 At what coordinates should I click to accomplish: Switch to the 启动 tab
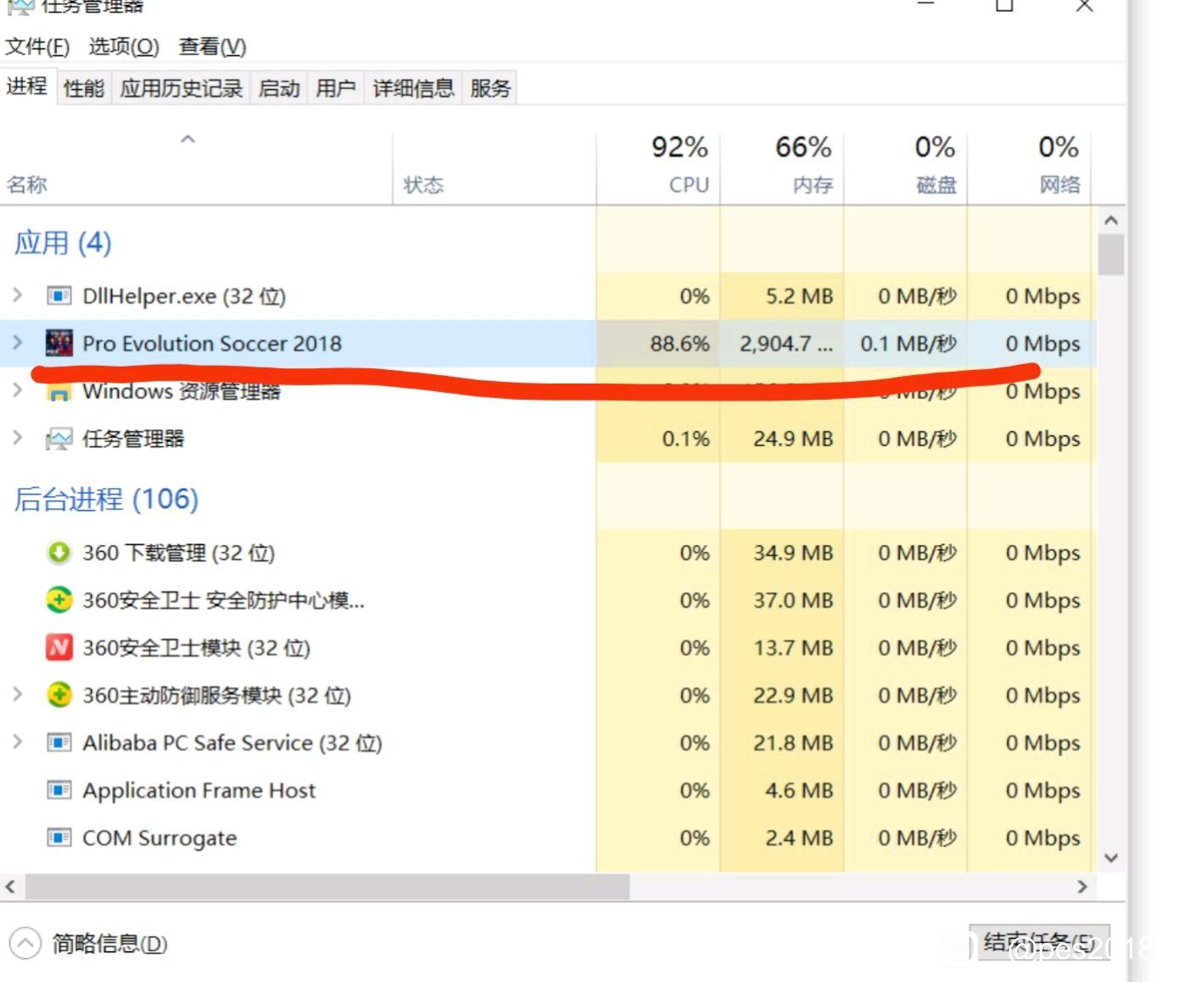click(279, 88)
